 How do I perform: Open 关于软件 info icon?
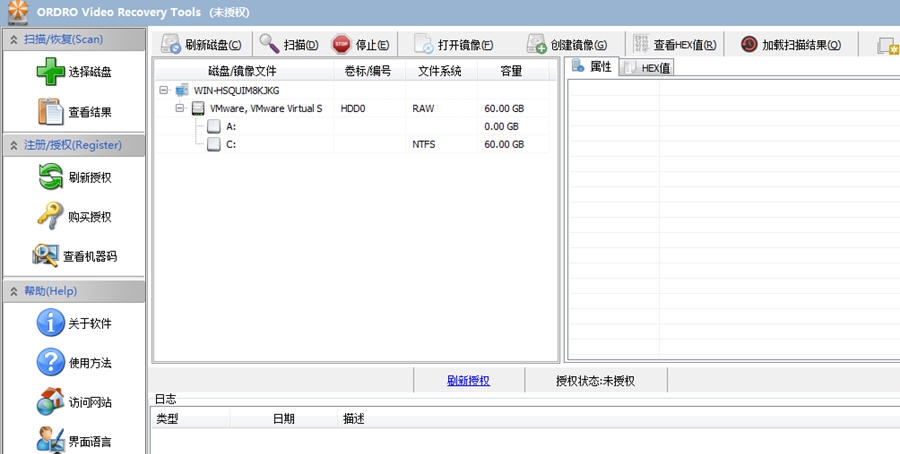click(51, 323)
